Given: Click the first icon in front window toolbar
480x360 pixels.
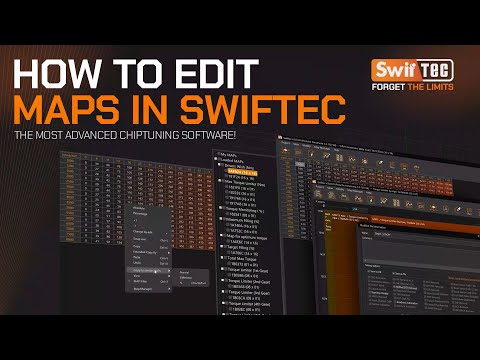Looking at the screenshot, I should tap(318, 194).
